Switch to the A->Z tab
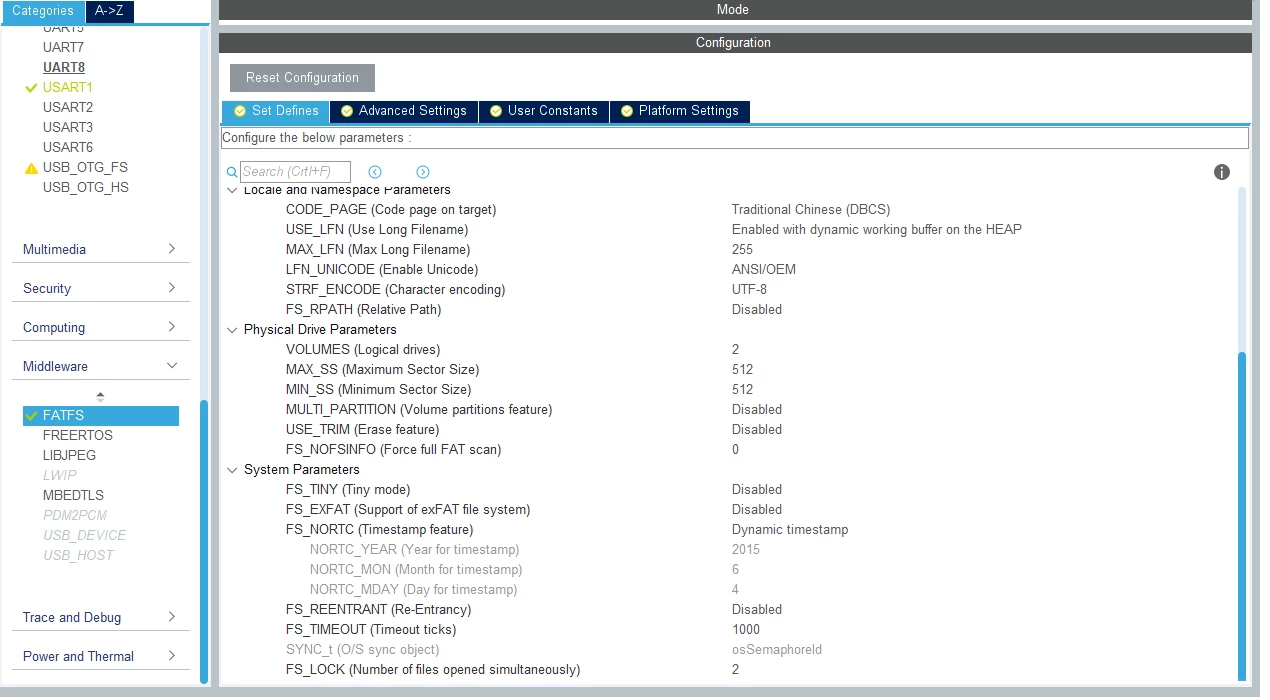 tap(110, 10)
